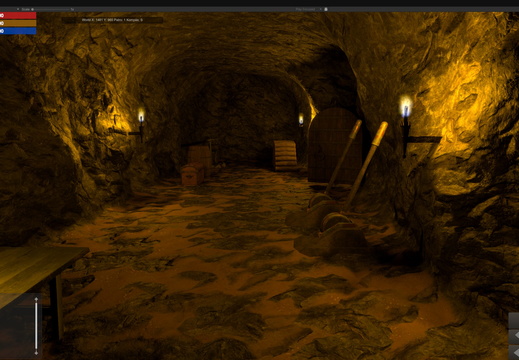Click the blank gray button above the arrows
The image size is (519, 360).
[x=514, y=320]
